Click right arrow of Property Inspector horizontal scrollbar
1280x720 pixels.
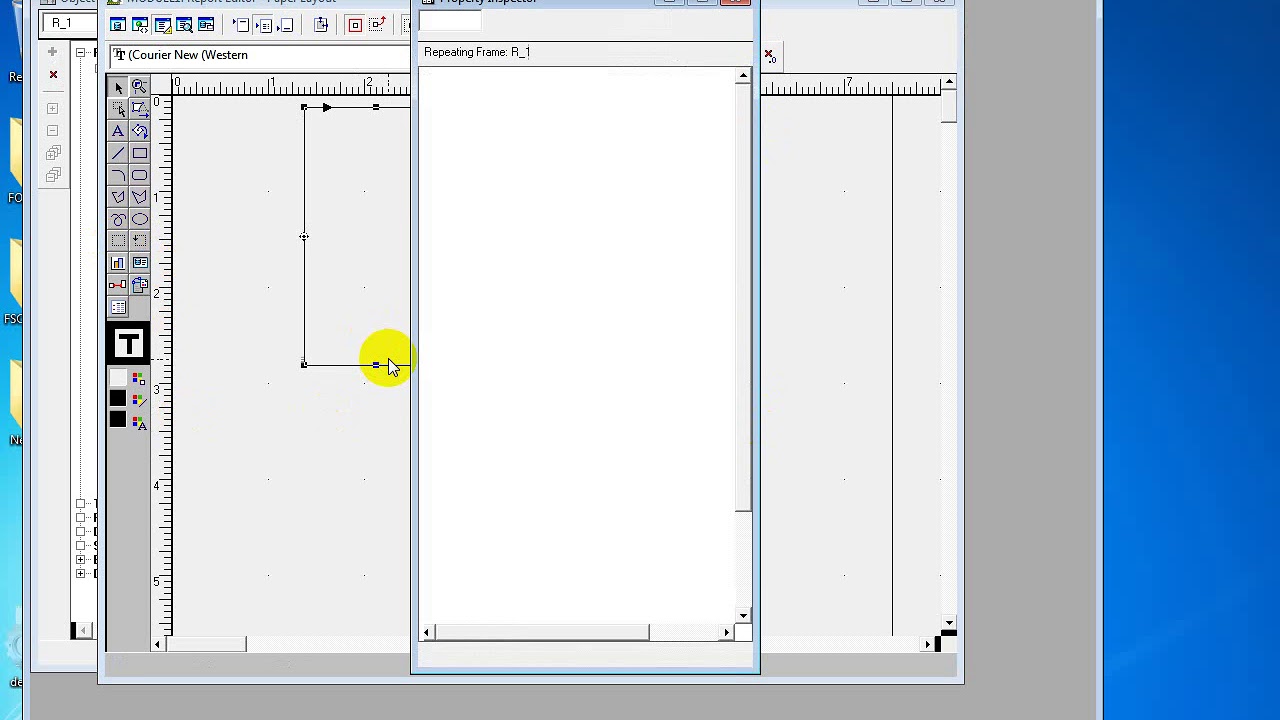click(727, 632)
